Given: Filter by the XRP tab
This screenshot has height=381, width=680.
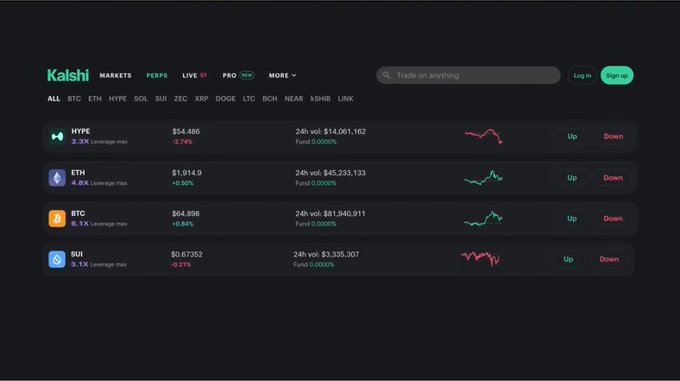Looking at the screenshot, I should [201, 99].
